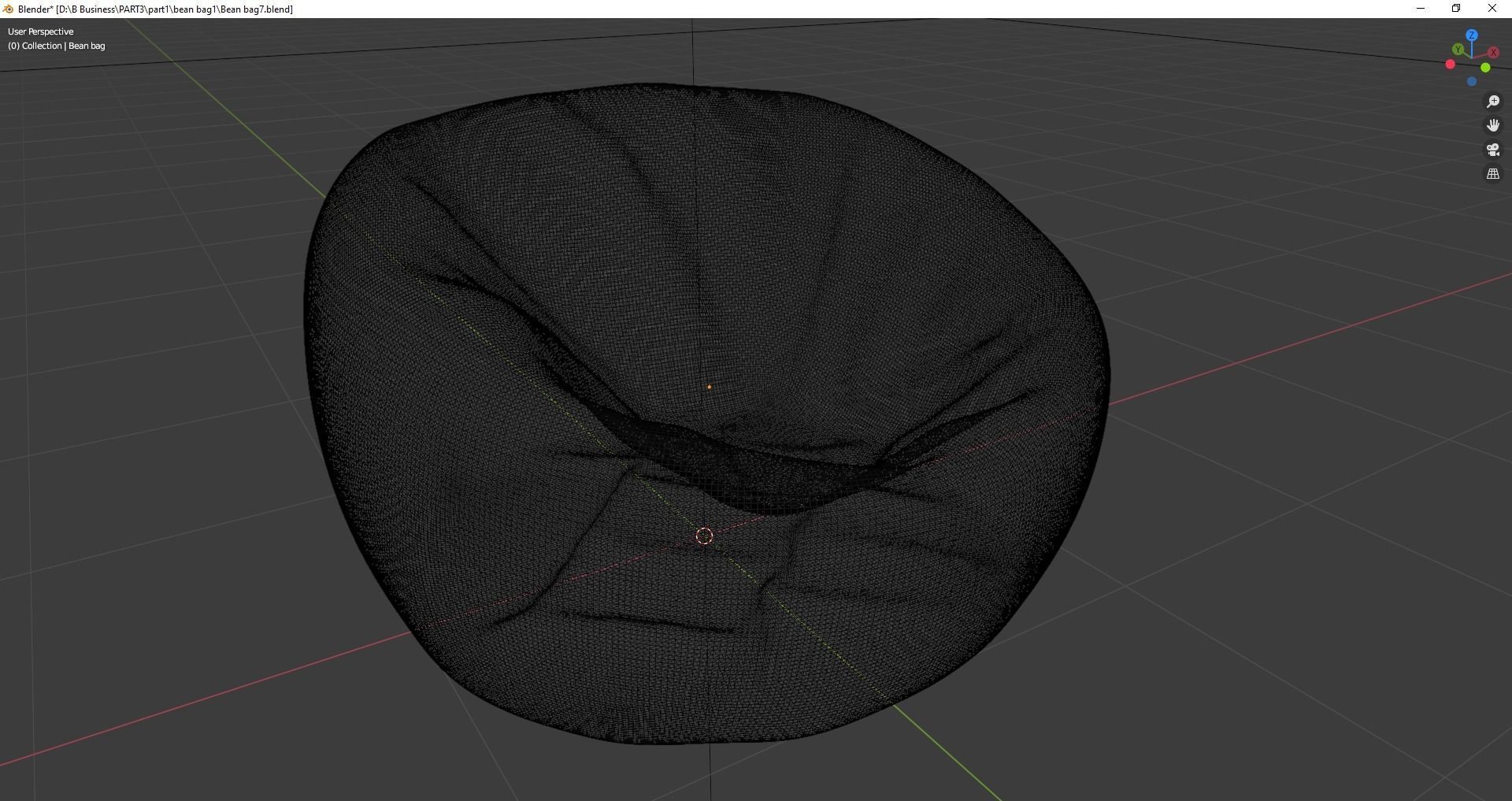Click the 3D cursor circle
The width and height of the screenshot is (1512, 801).
(x=704, y=536)
